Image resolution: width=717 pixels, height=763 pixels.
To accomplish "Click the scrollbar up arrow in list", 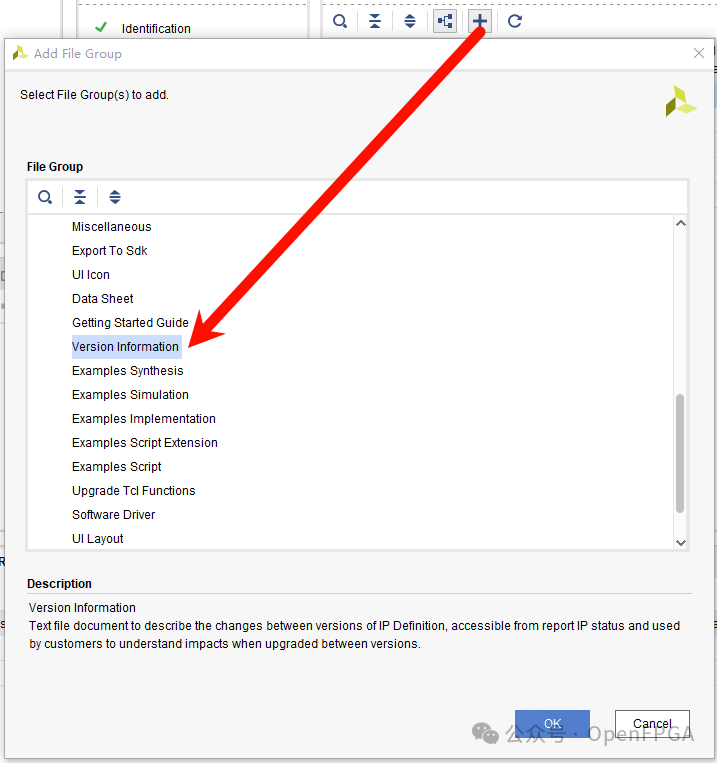I will point(681,223).
